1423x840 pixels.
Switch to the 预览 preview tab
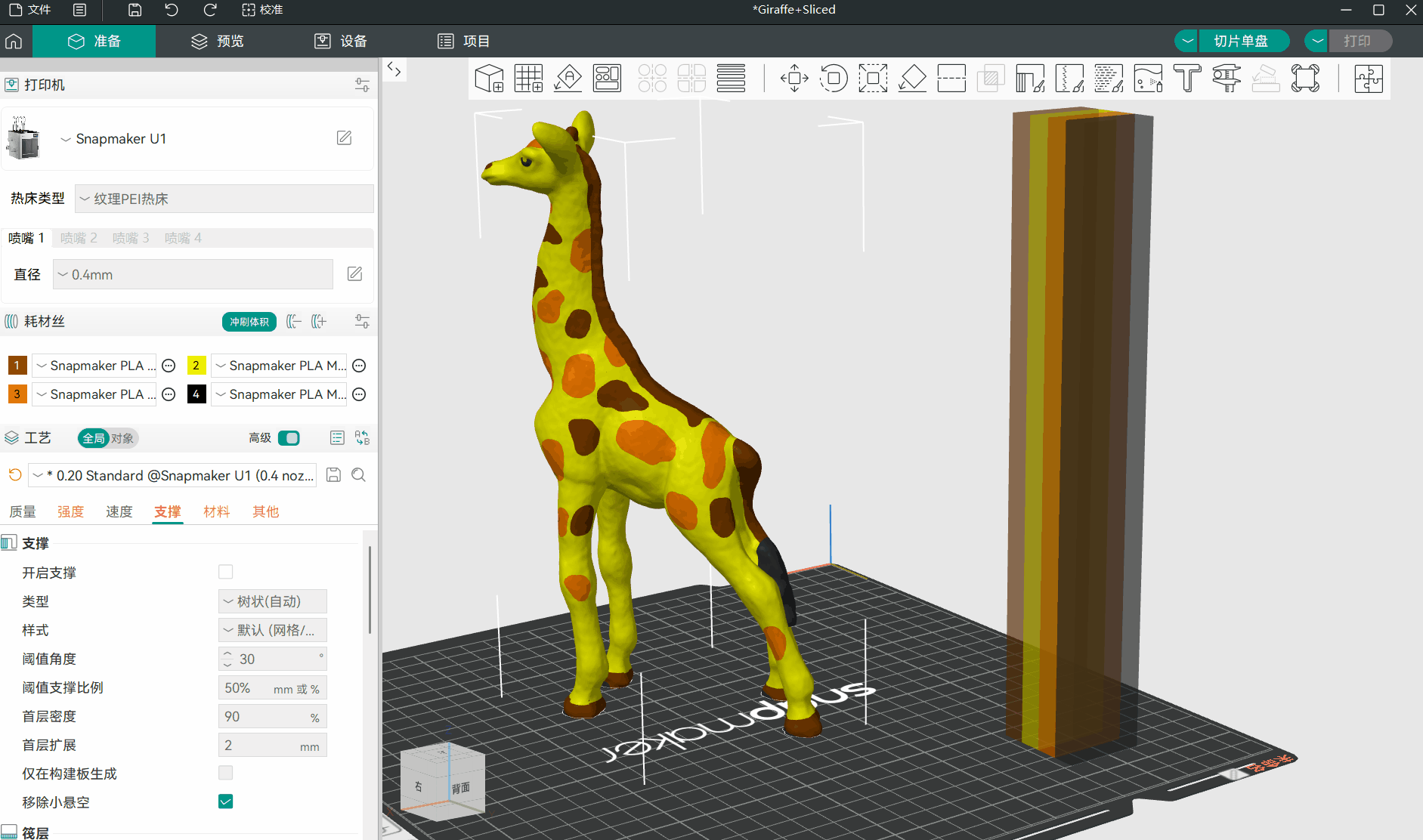[x=218, y=41]
